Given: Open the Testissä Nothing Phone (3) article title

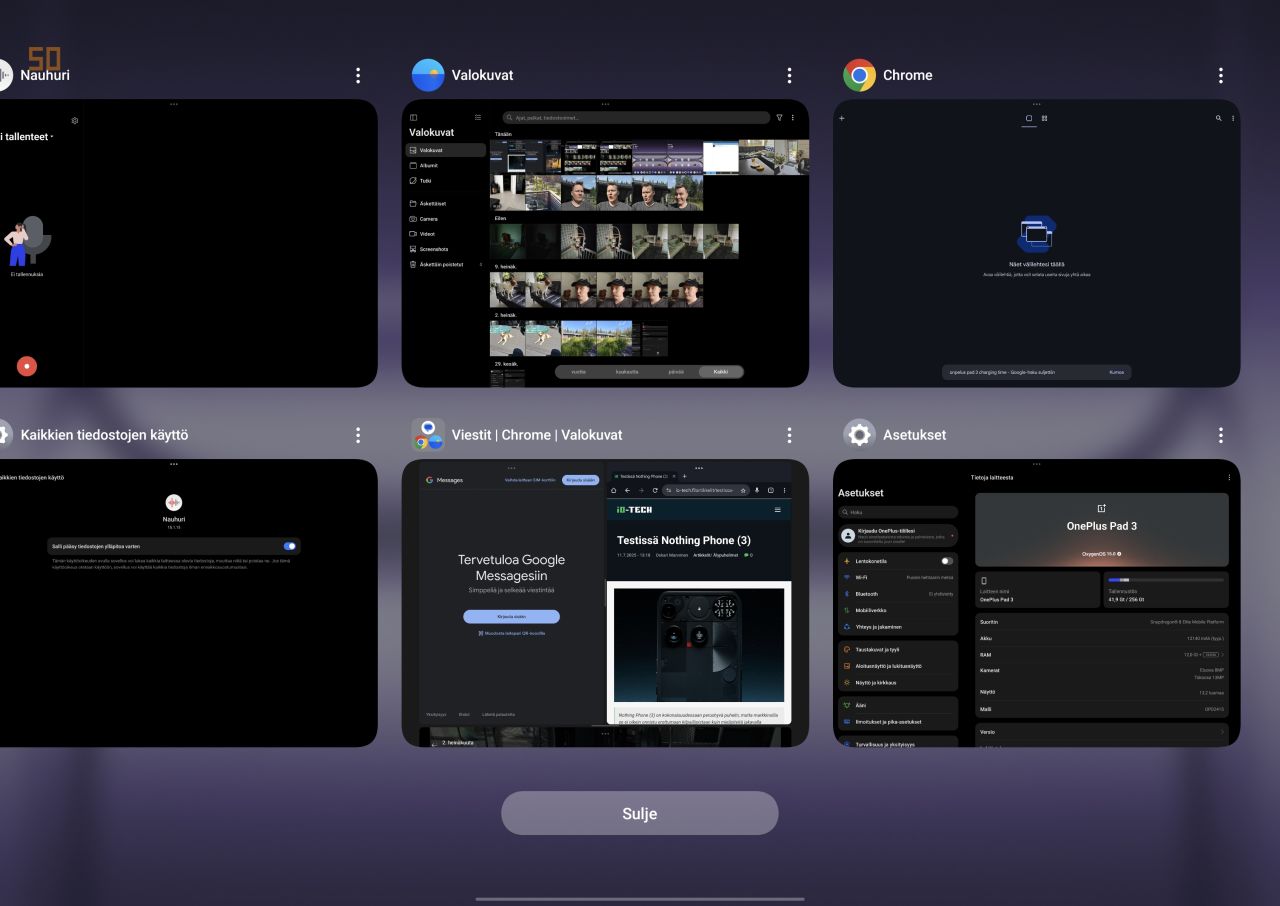Looking at the screenshot, I should [684, 540].
